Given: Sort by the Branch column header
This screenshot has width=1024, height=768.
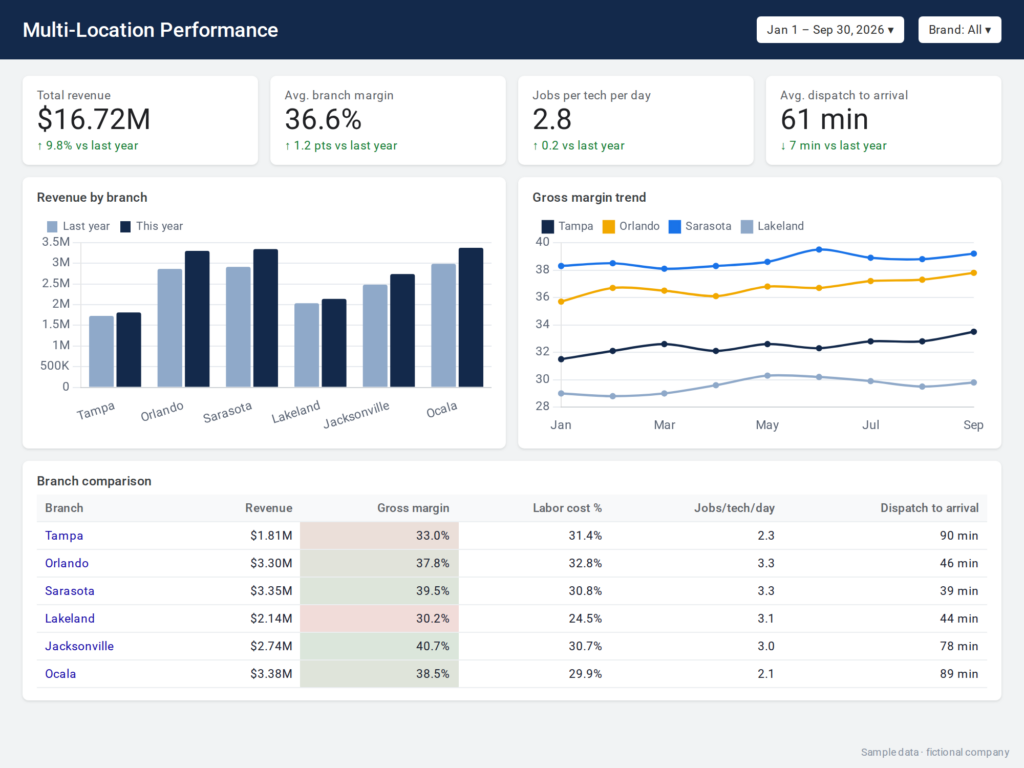Looking at the screenshot, I should (64, 508).
